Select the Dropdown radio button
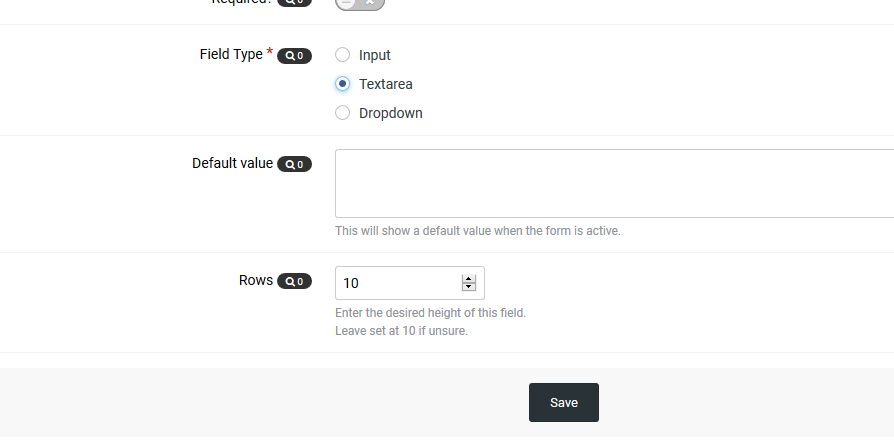 [x=343, y=113]
